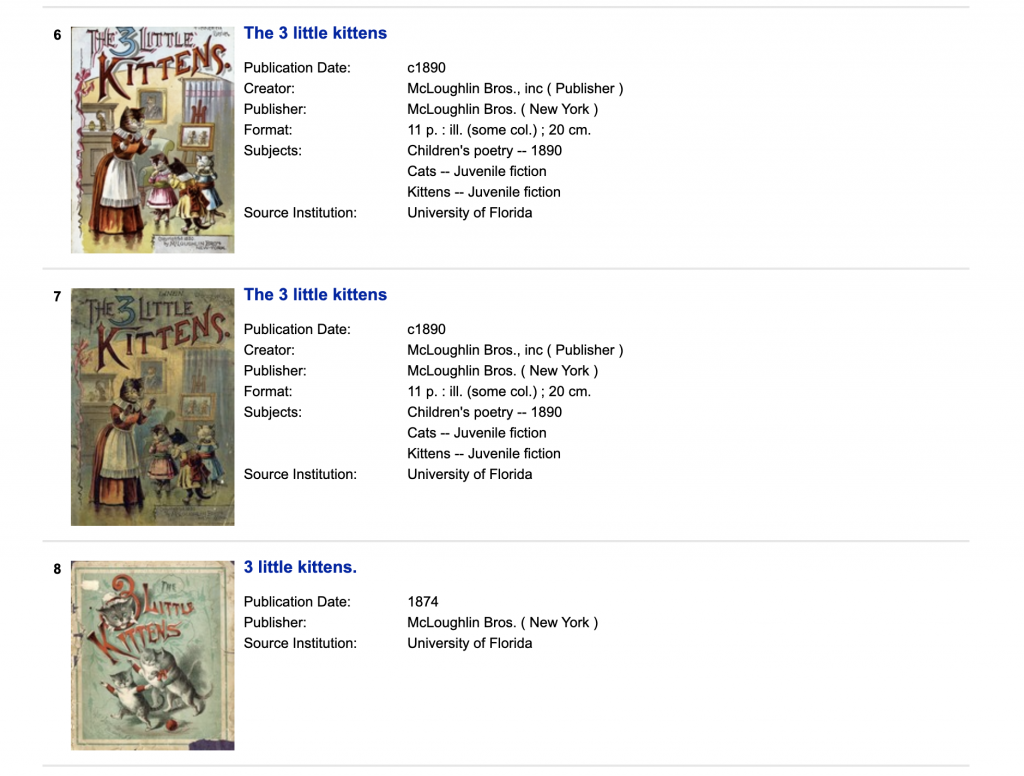The width and height of the screenshot is (1024, 776).
Task: Click the result number 6 label
Action: click(57, 35)
